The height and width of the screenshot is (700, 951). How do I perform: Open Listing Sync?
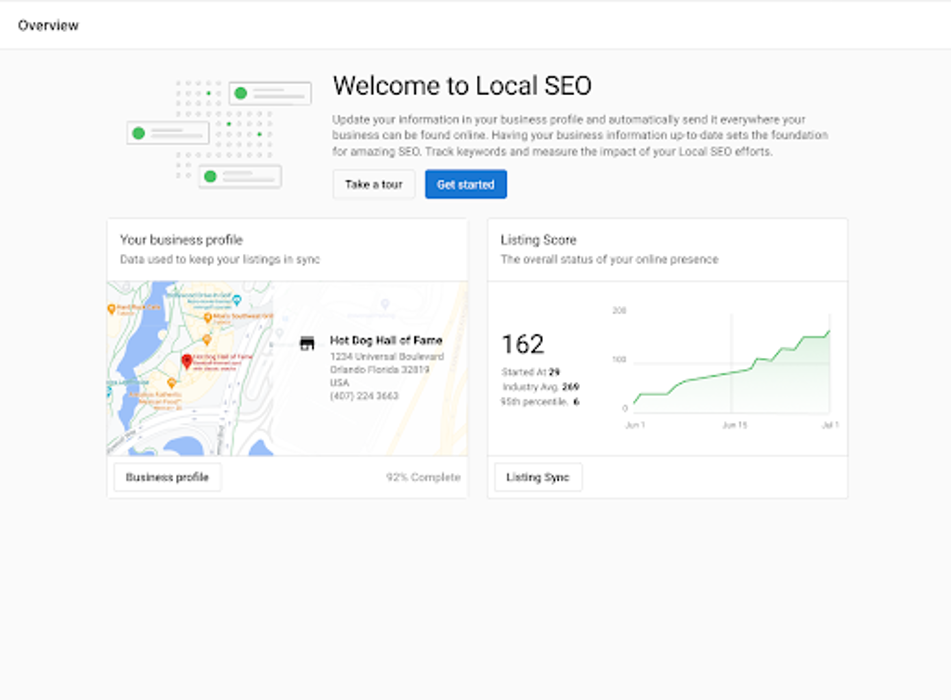coord(537,478)
